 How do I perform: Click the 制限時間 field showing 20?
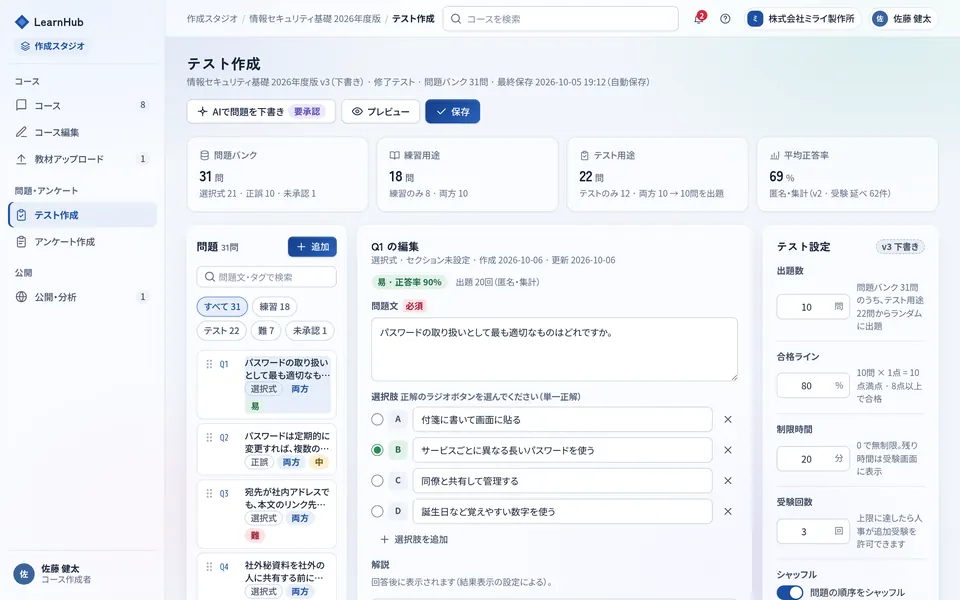812,459
